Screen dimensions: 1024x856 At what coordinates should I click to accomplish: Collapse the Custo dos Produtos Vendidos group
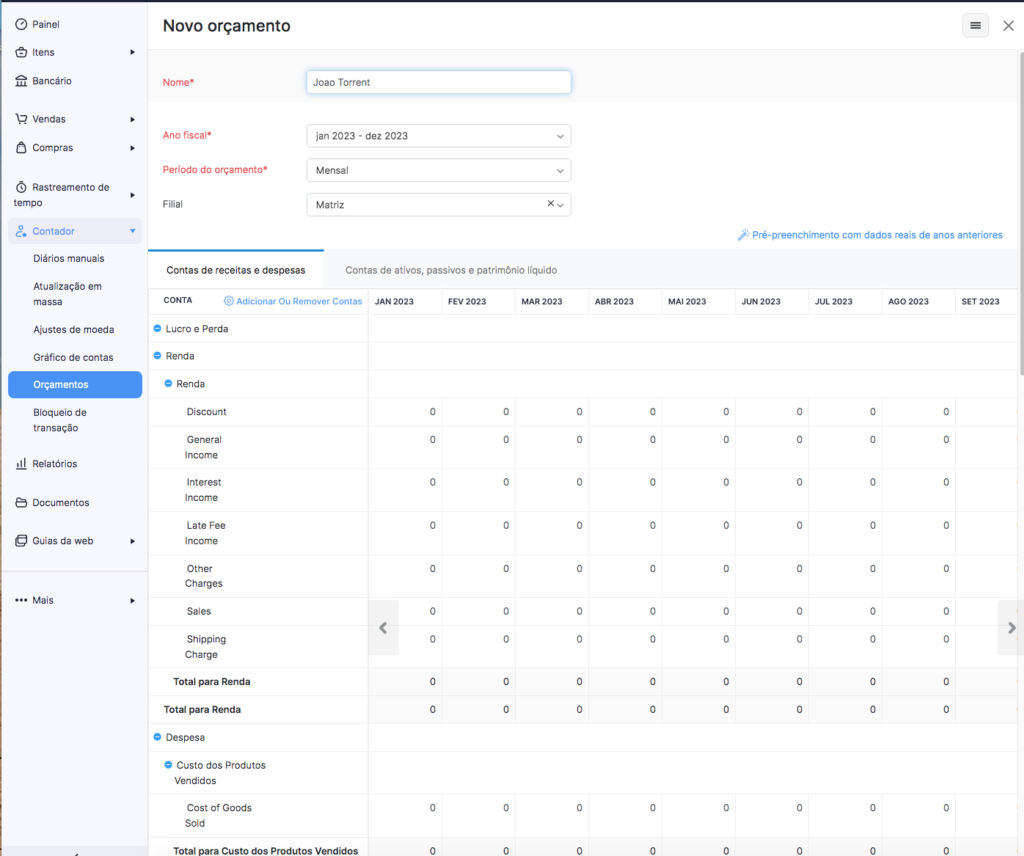168,765
